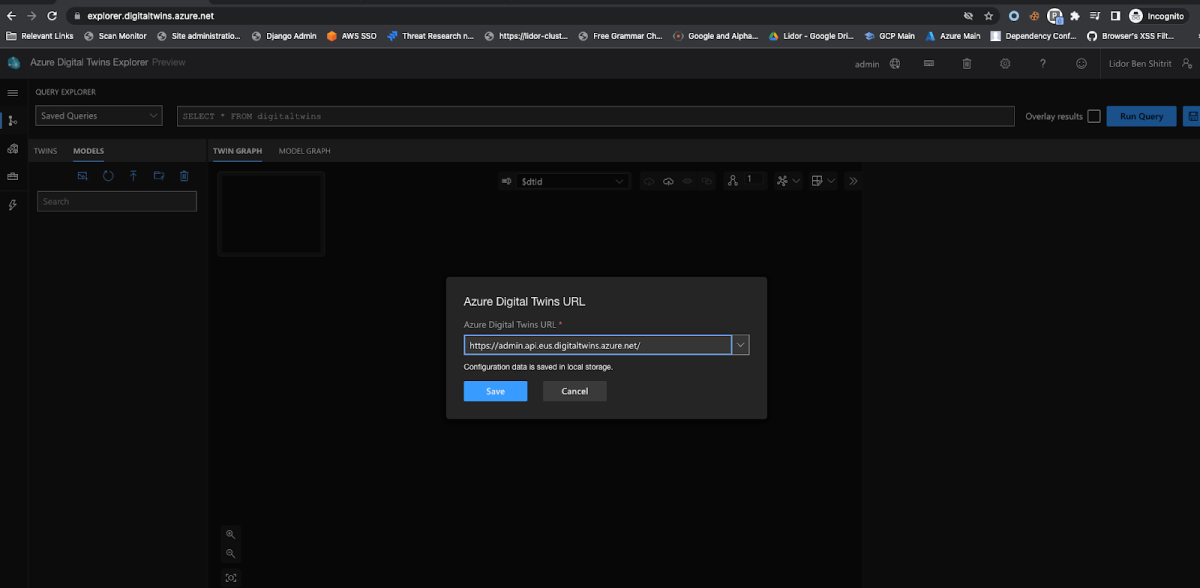Open the browser extensions puzzle icon

click(1074, 16)
